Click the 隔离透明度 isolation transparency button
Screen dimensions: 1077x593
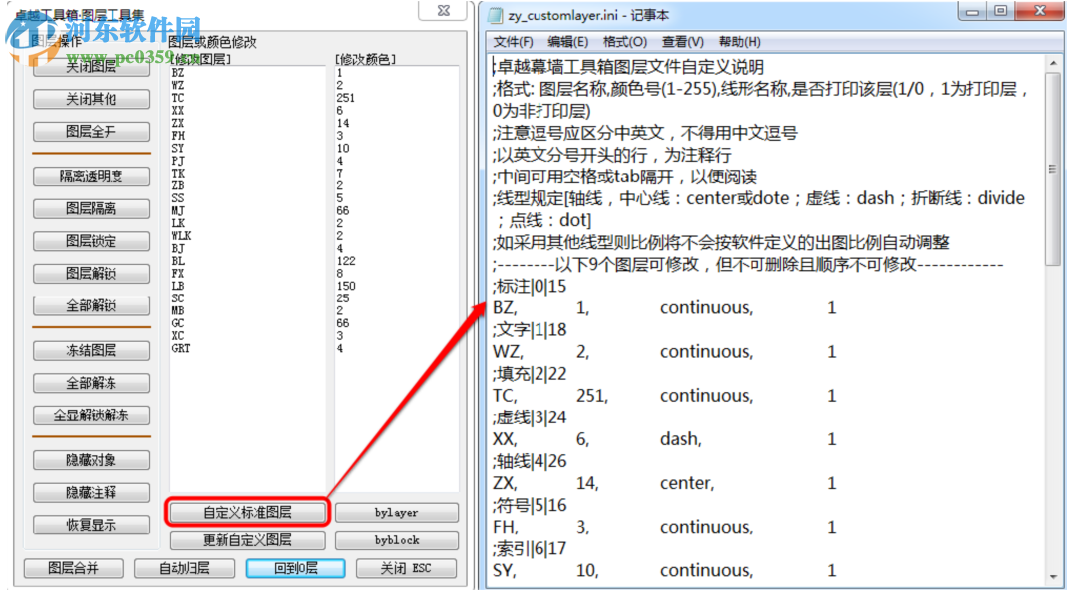pyautogui.click(x=91, y=176)
